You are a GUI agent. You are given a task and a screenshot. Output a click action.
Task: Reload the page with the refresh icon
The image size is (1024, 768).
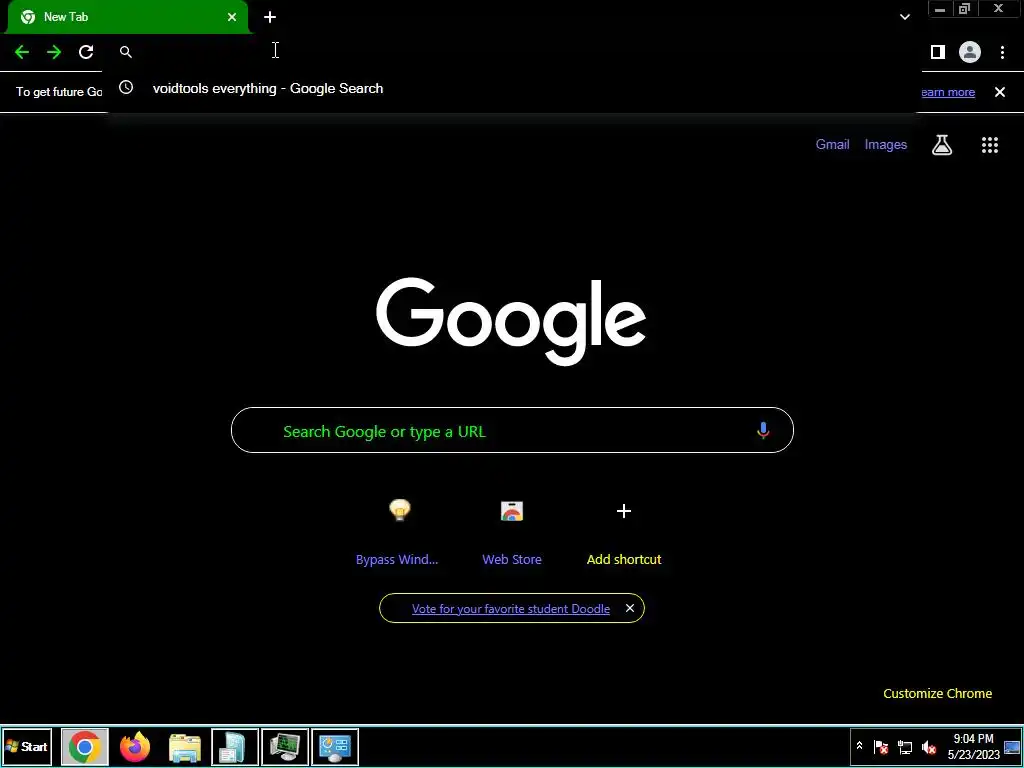coord(86,52)
